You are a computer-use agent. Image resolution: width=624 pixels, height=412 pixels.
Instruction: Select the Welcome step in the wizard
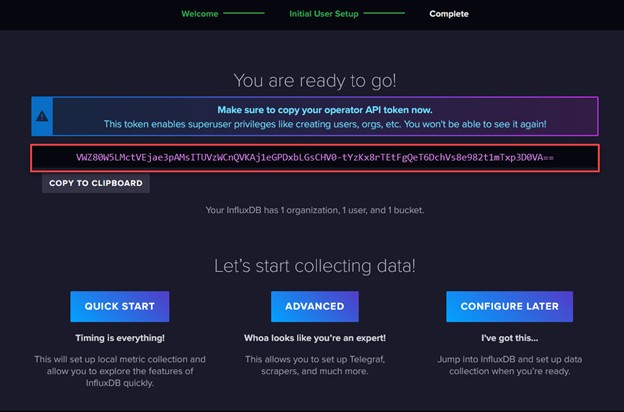(200, 14)
